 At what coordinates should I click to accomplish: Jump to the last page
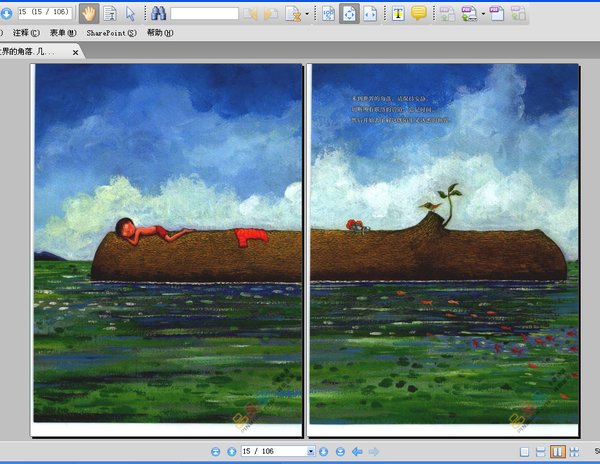[340, 452]
